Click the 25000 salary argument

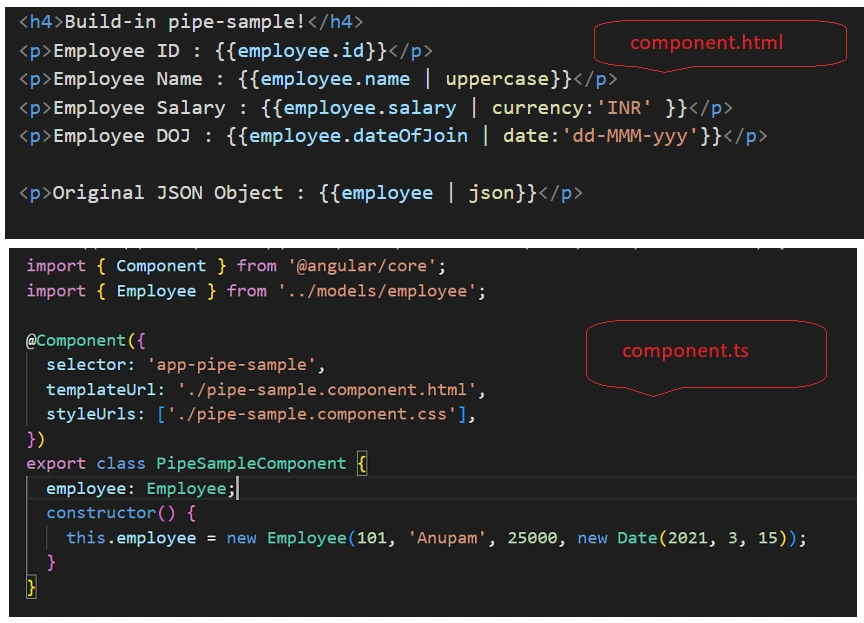[x=532, y=538]
